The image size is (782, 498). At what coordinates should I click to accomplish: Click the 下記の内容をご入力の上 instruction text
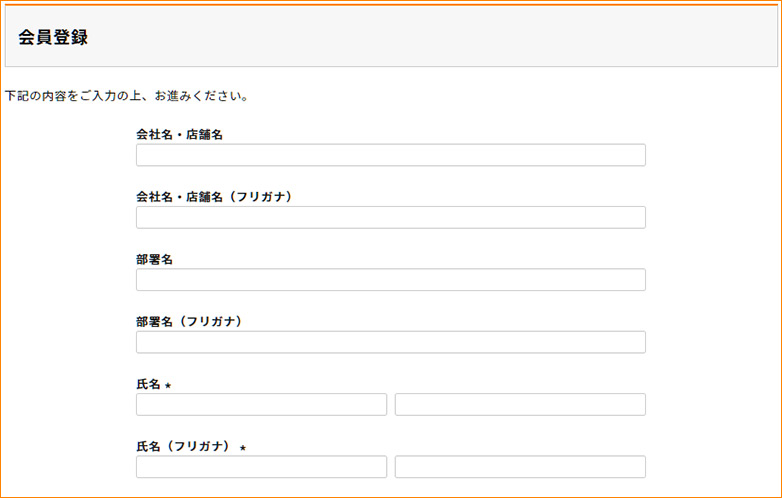[x=126, y=97]
